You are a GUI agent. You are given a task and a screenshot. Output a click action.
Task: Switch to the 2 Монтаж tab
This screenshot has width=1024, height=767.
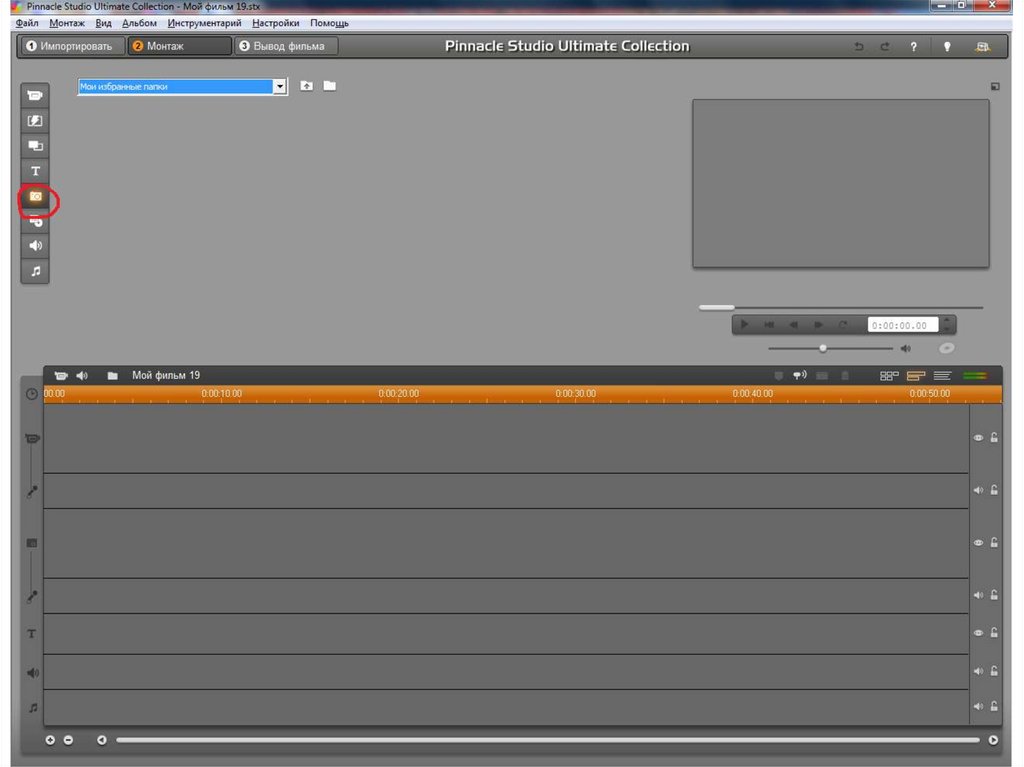tap(179, 46)
